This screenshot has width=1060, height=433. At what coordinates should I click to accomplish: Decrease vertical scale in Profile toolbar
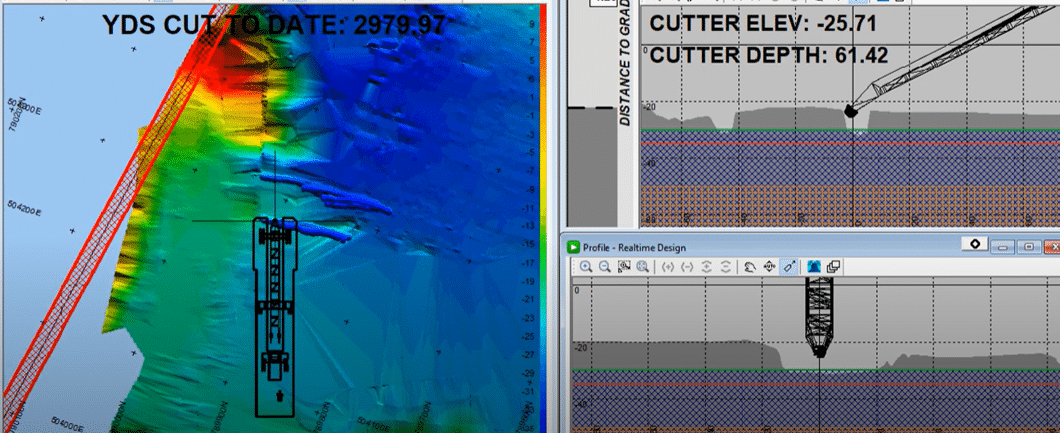pyautogui.click(x=727, y=267)
